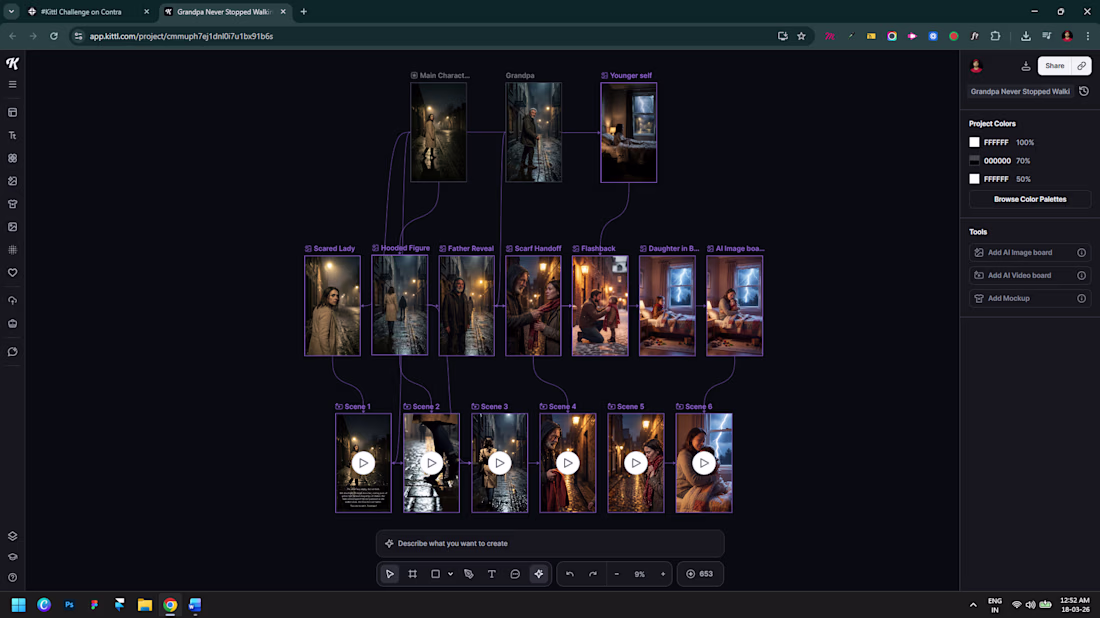Open the shape tool dropdown arrow
This screenshot has width=1100, height=618.
451,574
